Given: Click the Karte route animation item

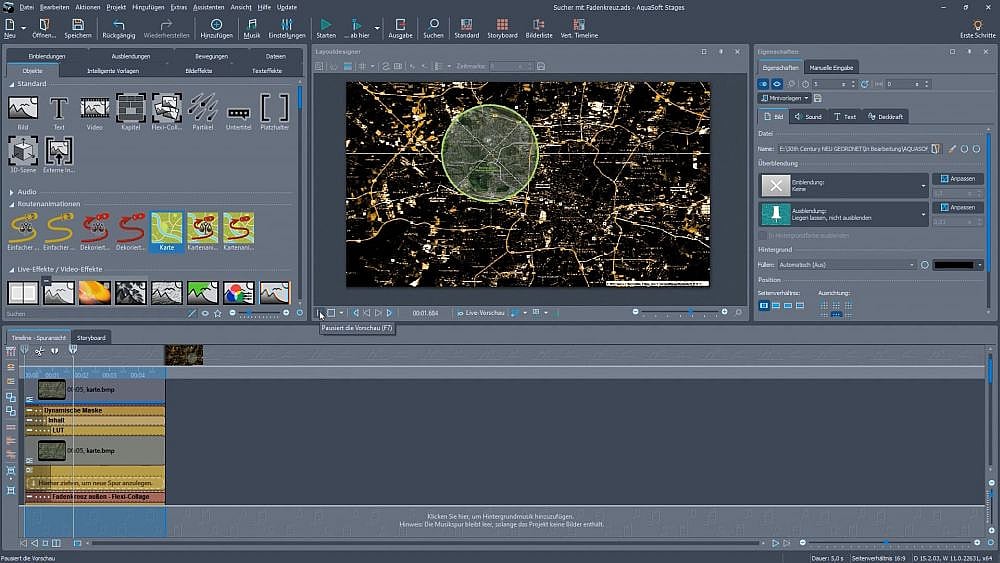Looking at the screenshot, I should pos(166,228).
